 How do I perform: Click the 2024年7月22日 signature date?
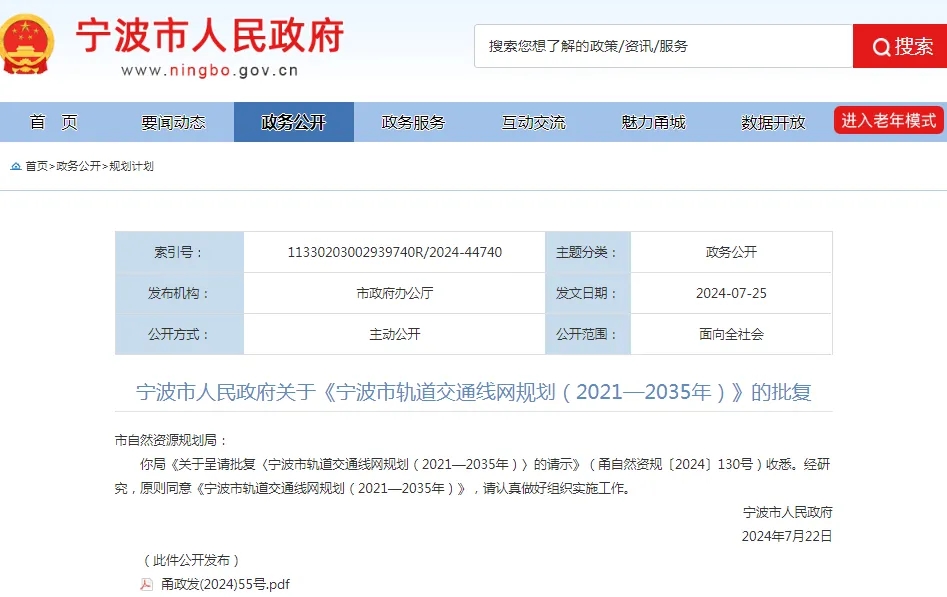coord(787,536)
